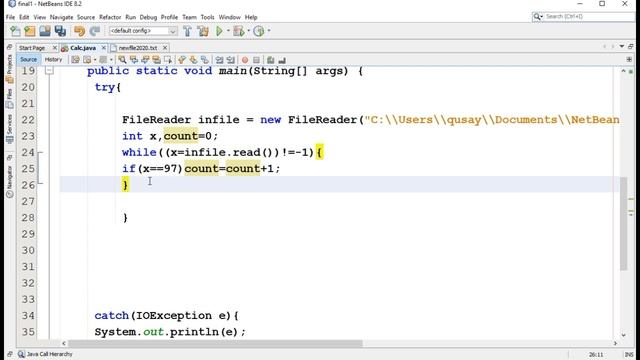
Task: Click the Next Bookmark icon
Action: [x=193, y=60]
